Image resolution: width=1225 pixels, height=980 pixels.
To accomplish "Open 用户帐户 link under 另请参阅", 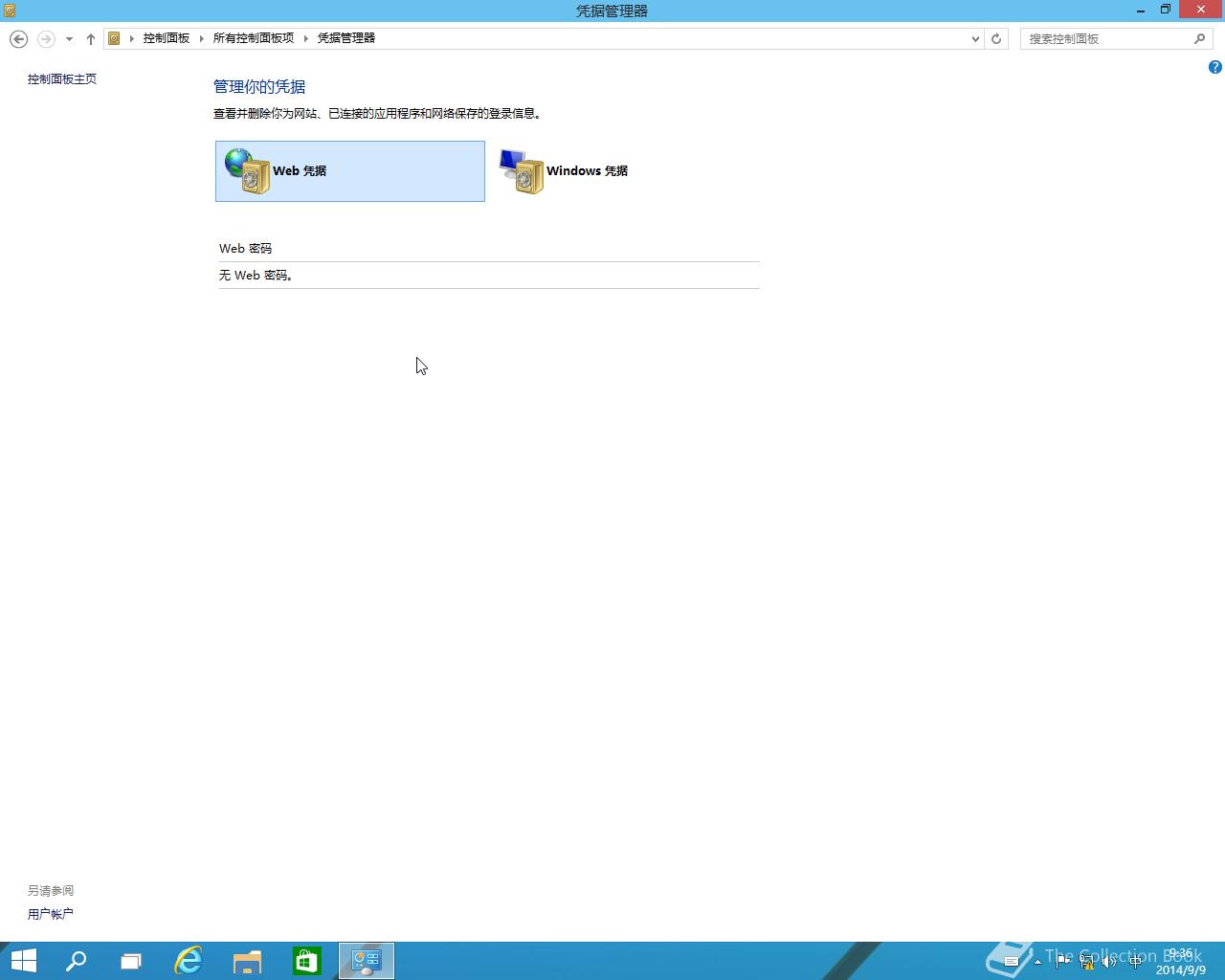I will pos(51,914).
